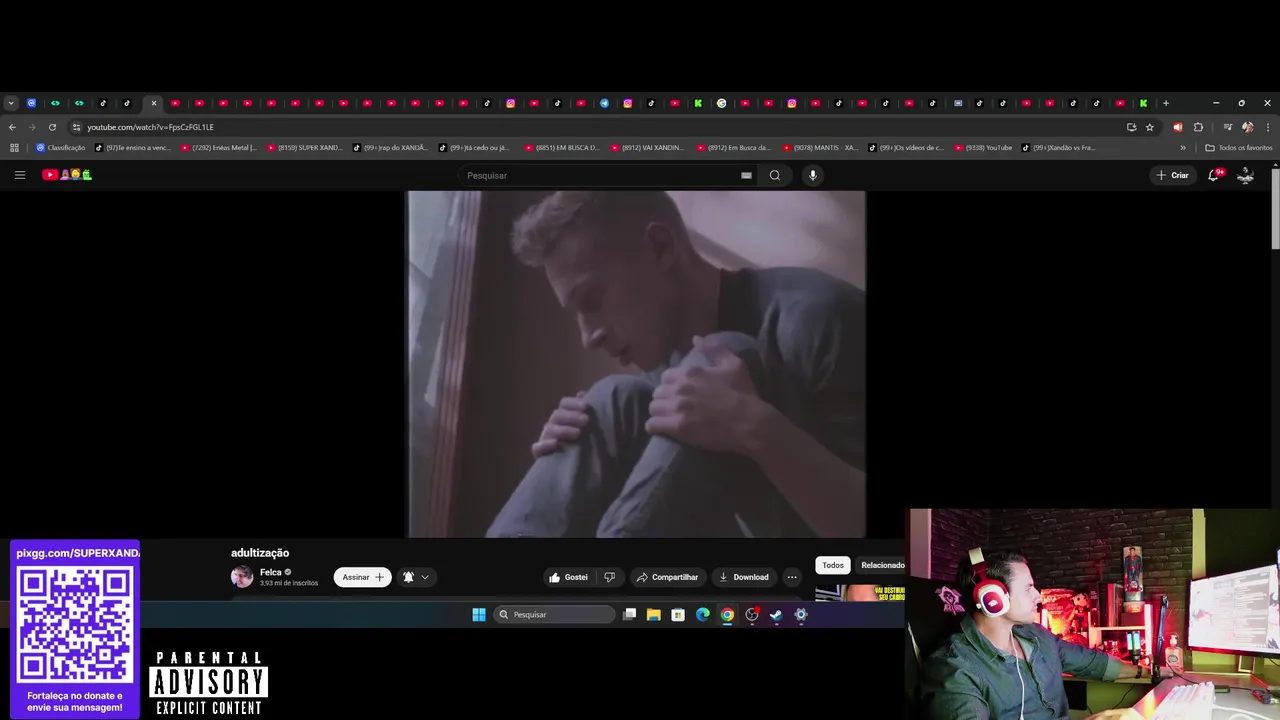Viewport: 1280px width, 720px height.
Task: Open Settings gear from taskbar
Action: click(x=800, y=614)
